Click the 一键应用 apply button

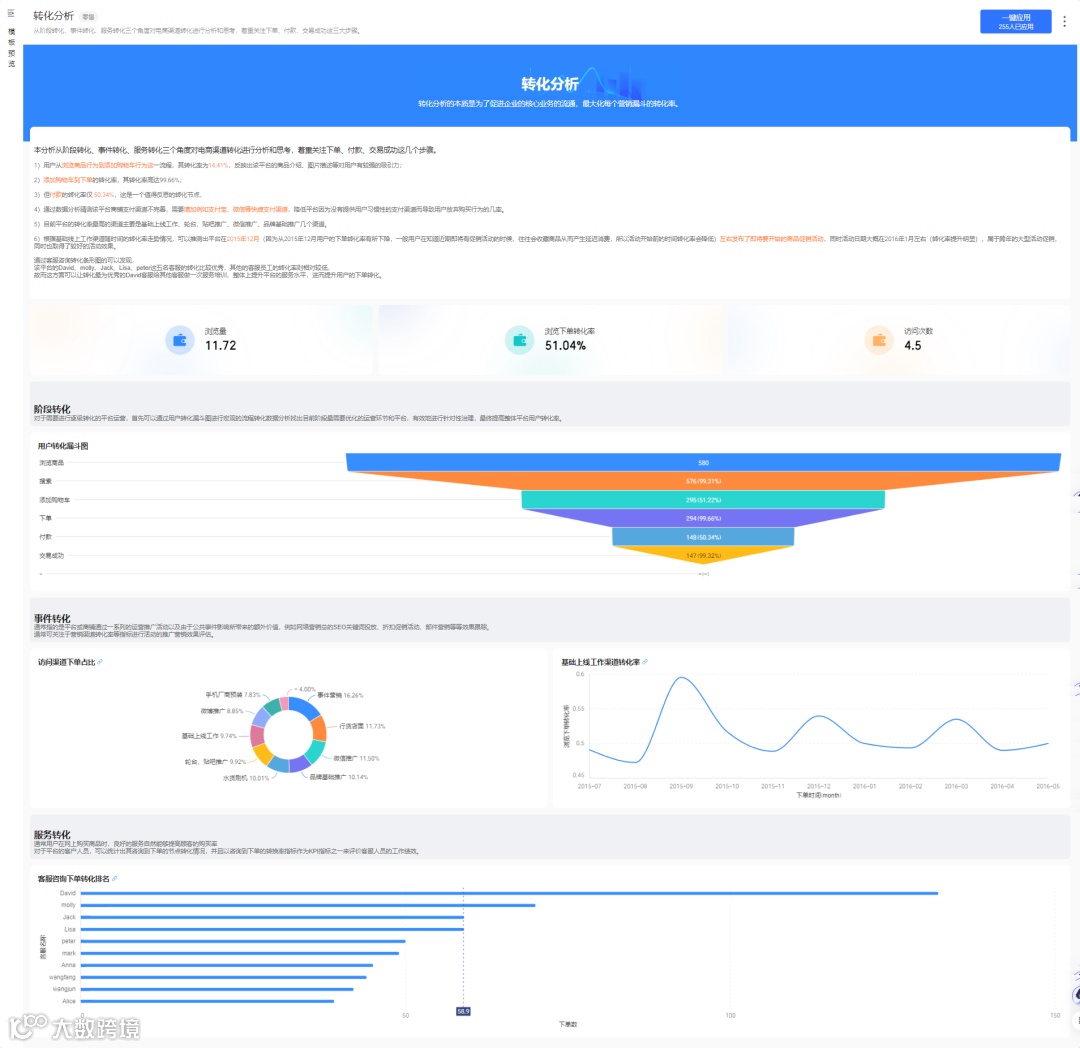[x=1015, y=21]
